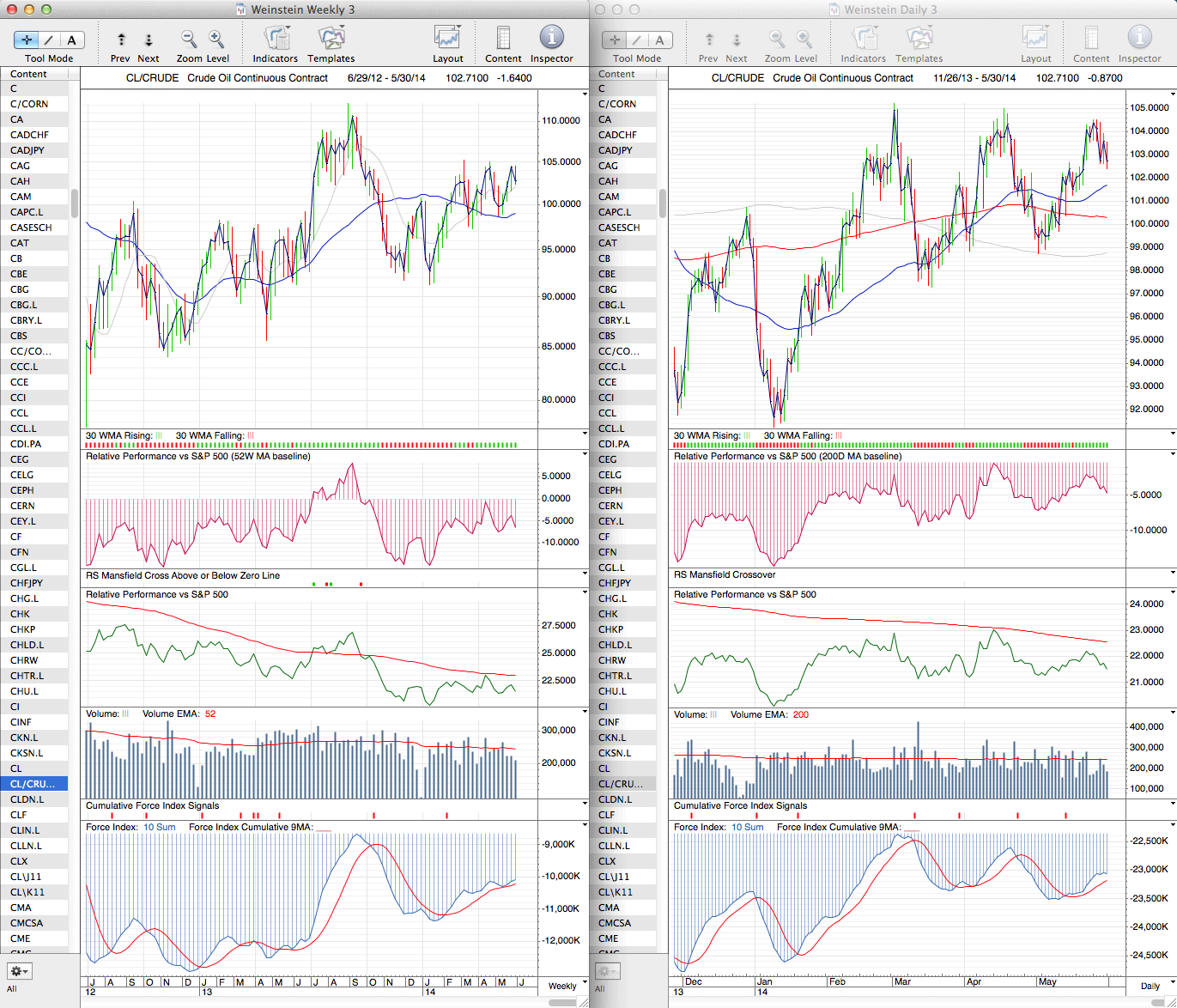Click the Weekly content list scrollbar
This screenshot has width=1177, height=1008.
[75, 203]
